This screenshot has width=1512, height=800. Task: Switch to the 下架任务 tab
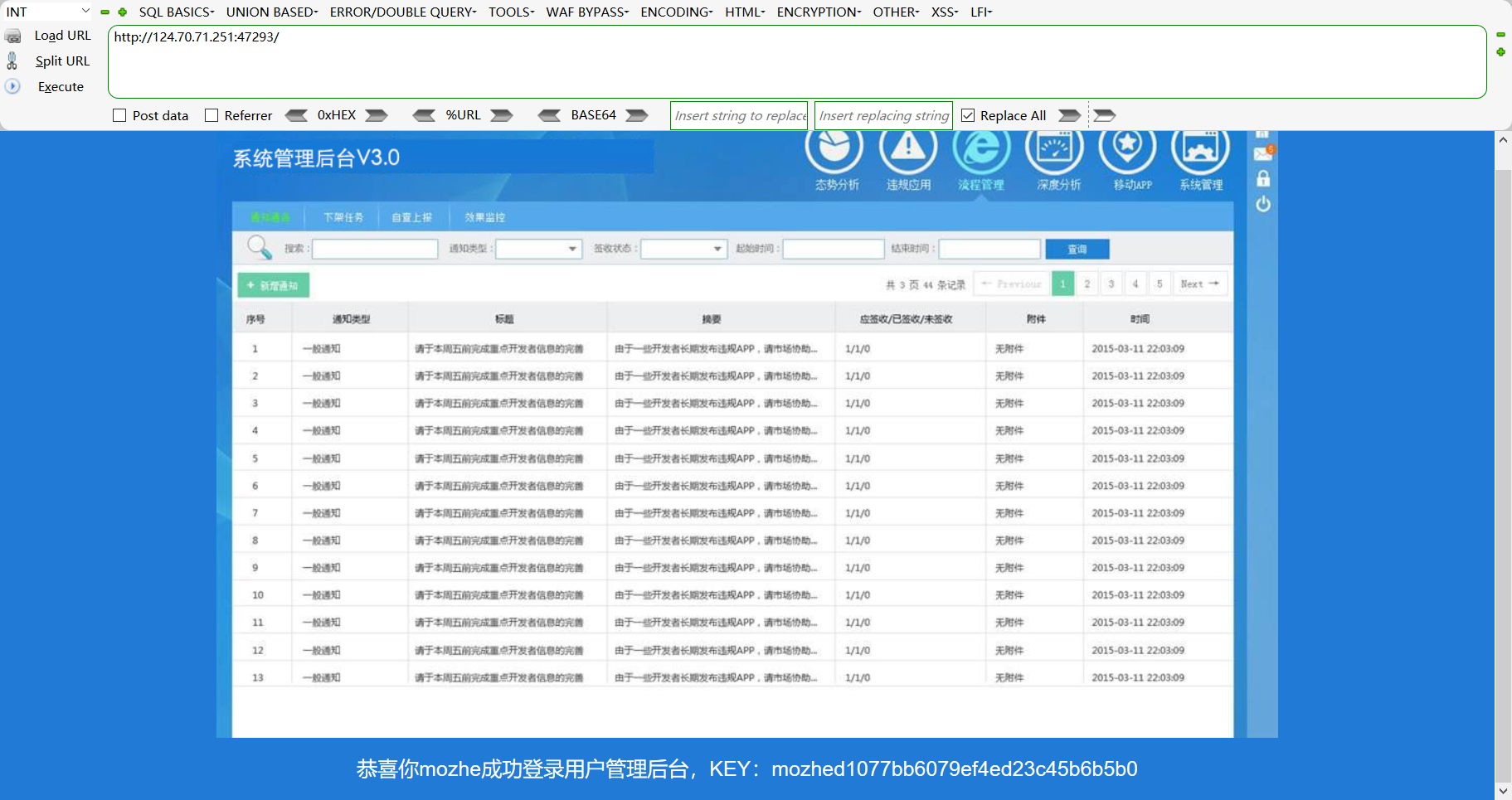[x=343, y=217]
